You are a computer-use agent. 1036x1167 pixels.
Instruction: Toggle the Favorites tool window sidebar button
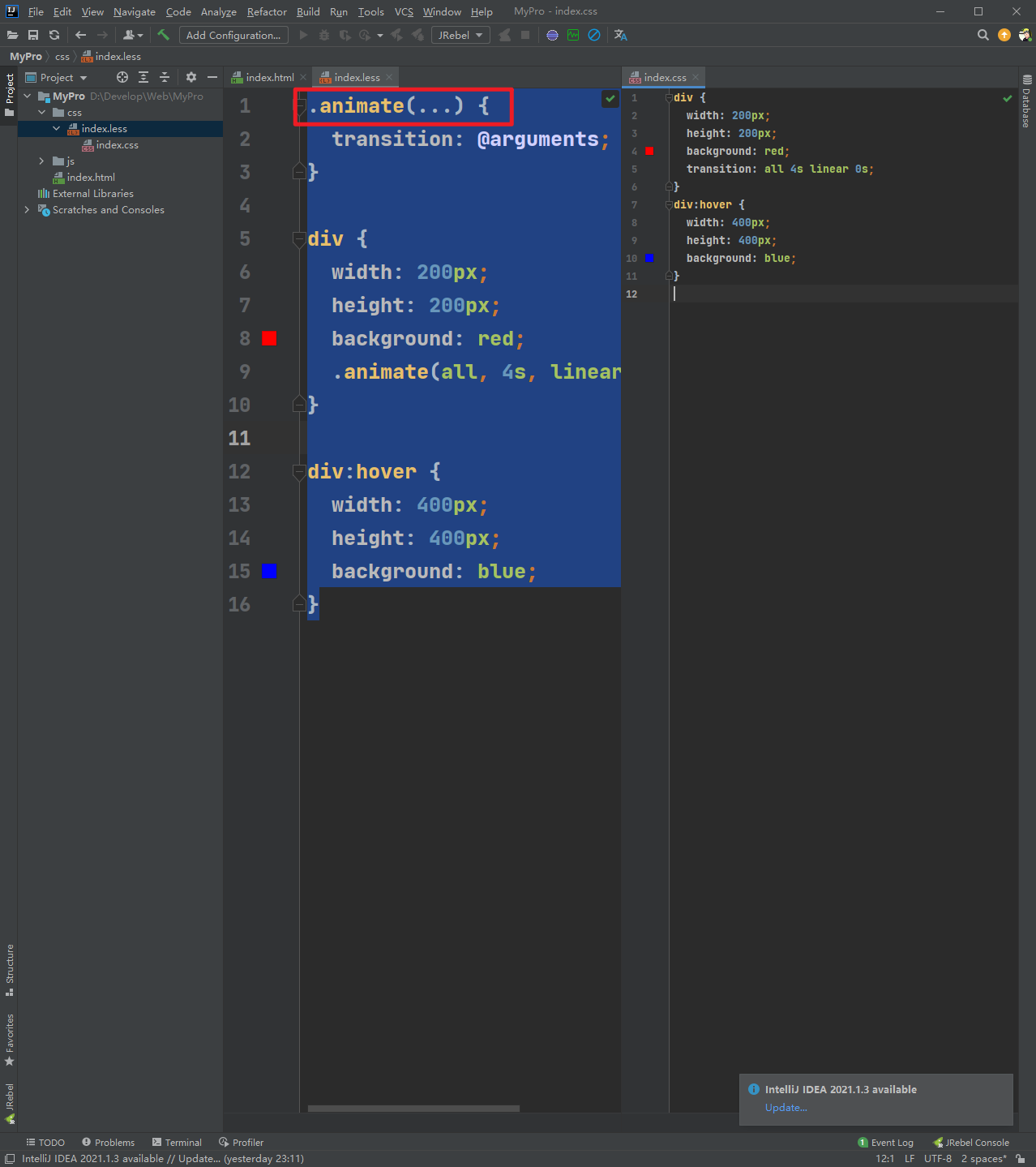pyautogui.click(x=10, y=1040)
